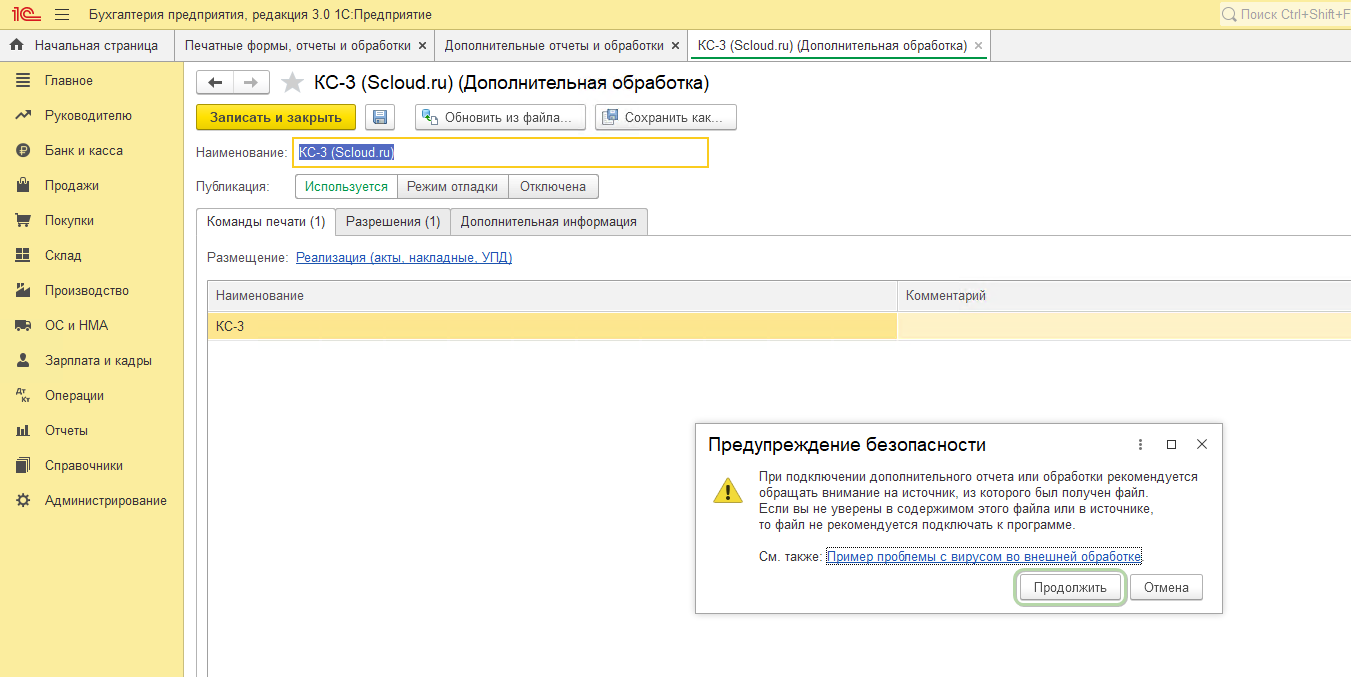The width and height of the screenshot is (1351, 677).
Task: Click the Склад grid icon
Action: pos(23,255)
